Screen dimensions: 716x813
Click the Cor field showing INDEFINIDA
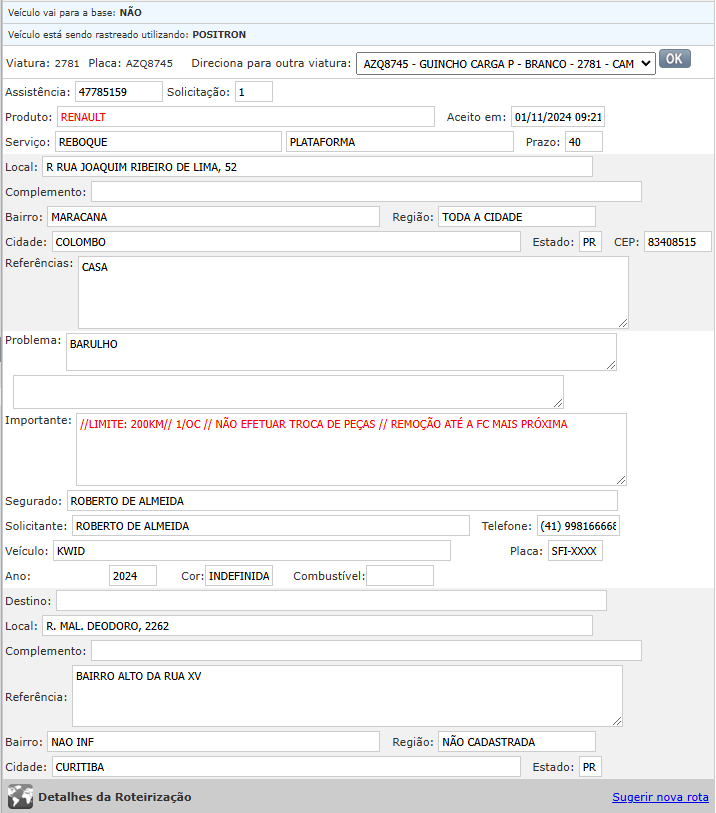(x=239, y=576)
